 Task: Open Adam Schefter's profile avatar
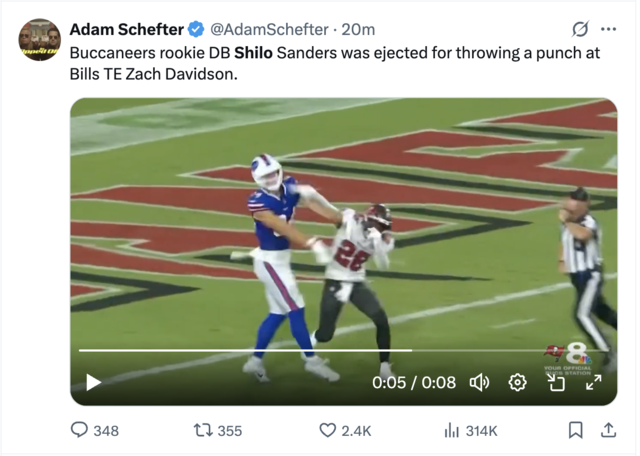(x=40, y=40)
